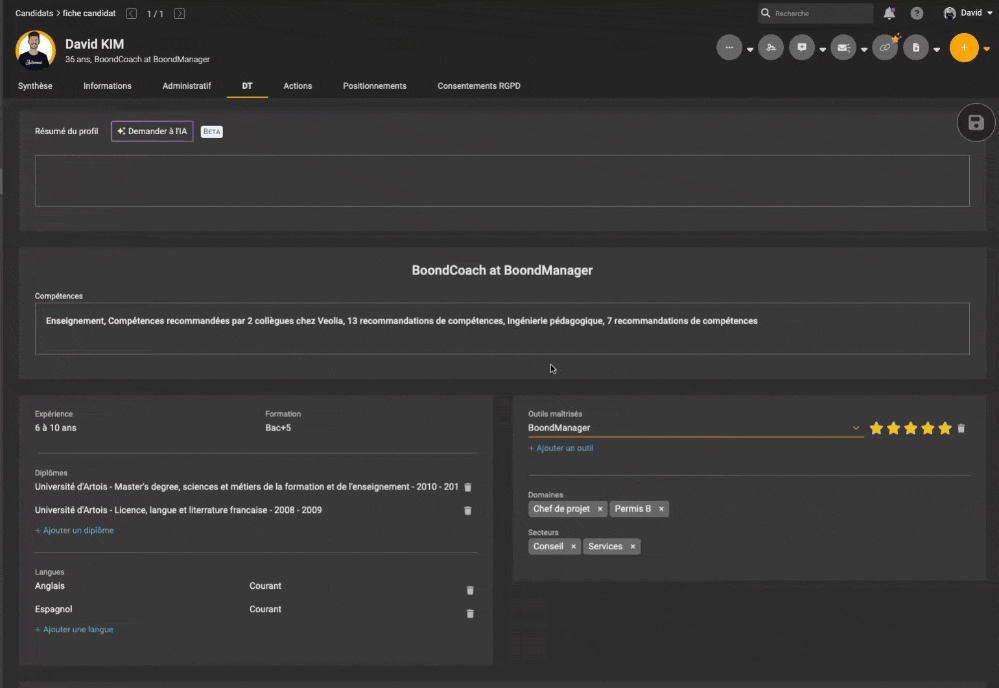
Task: Click the David KIM name heading
Action: click(94, 44)
